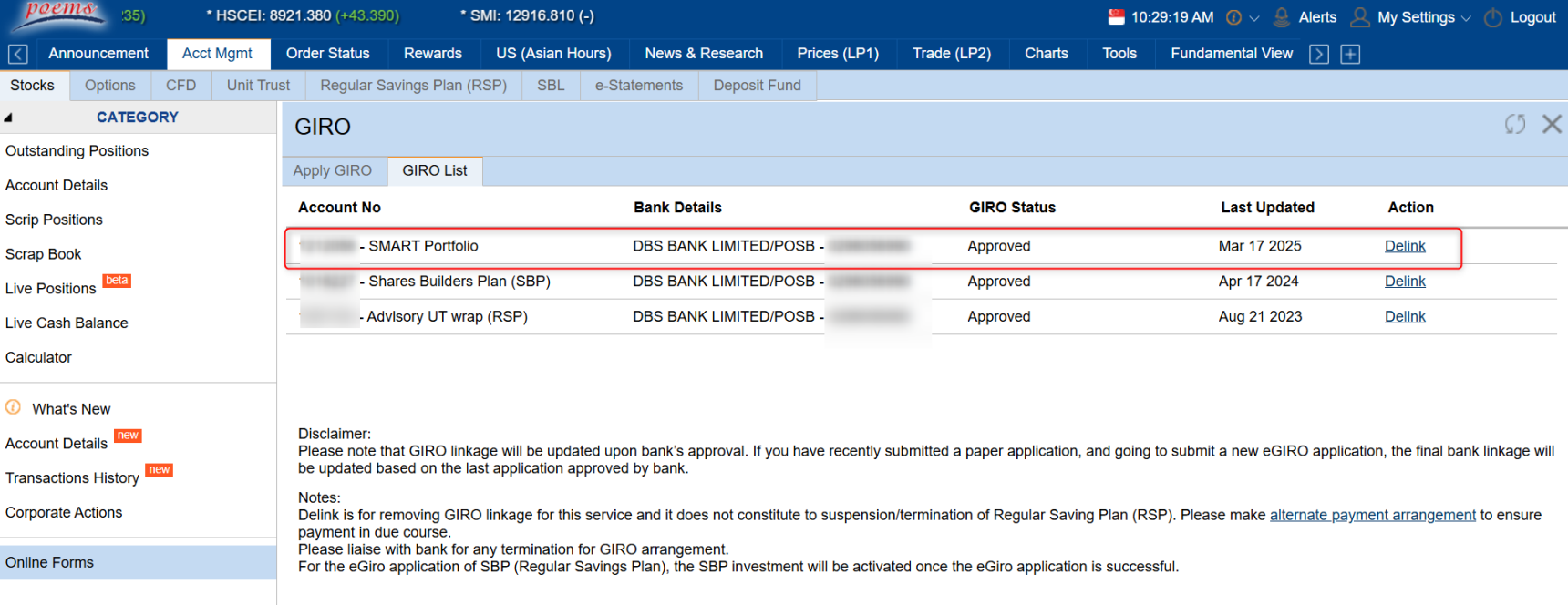Image resolution: width=1568 pixels, height=605 pixels.
Task: Click the Logout power icon
Action: pos(1493,17)
